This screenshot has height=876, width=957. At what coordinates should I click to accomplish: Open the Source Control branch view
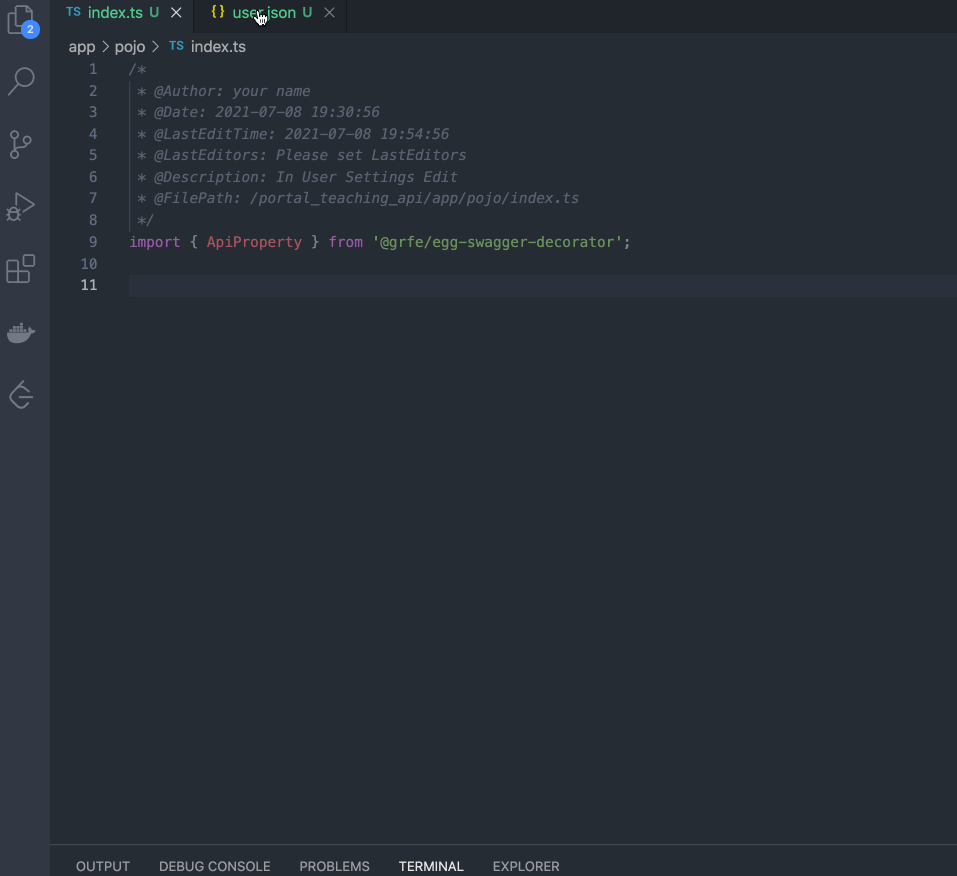coord(21,145)
